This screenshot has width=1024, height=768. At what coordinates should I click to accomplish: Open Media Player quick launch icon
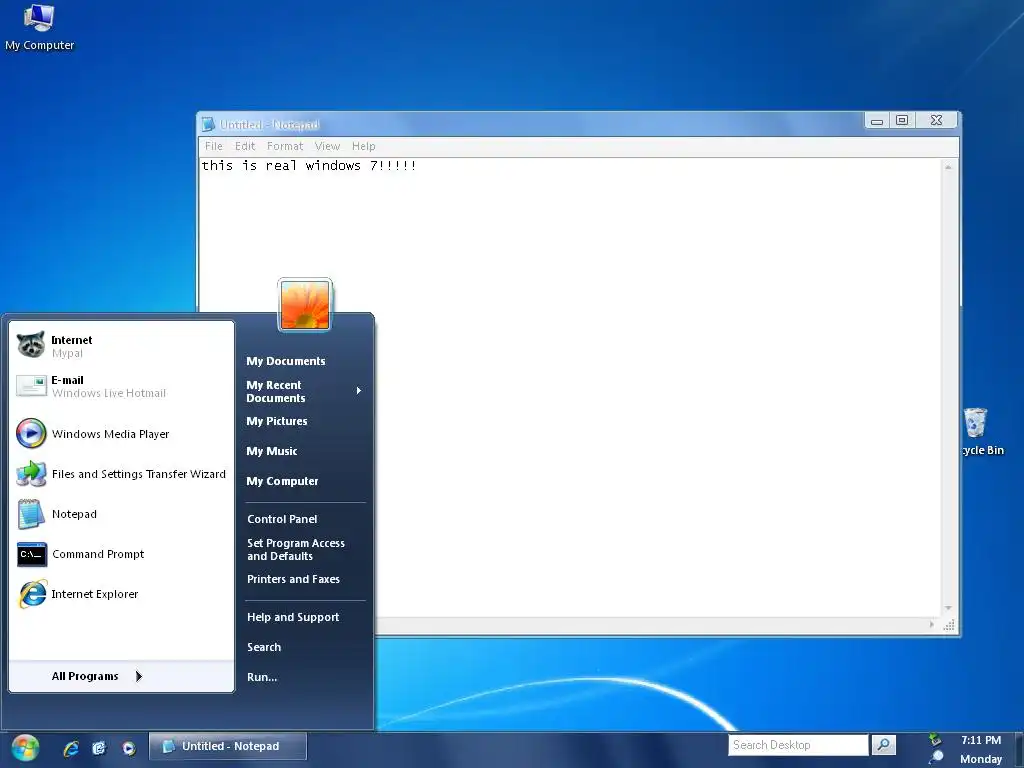coord(129,748)
